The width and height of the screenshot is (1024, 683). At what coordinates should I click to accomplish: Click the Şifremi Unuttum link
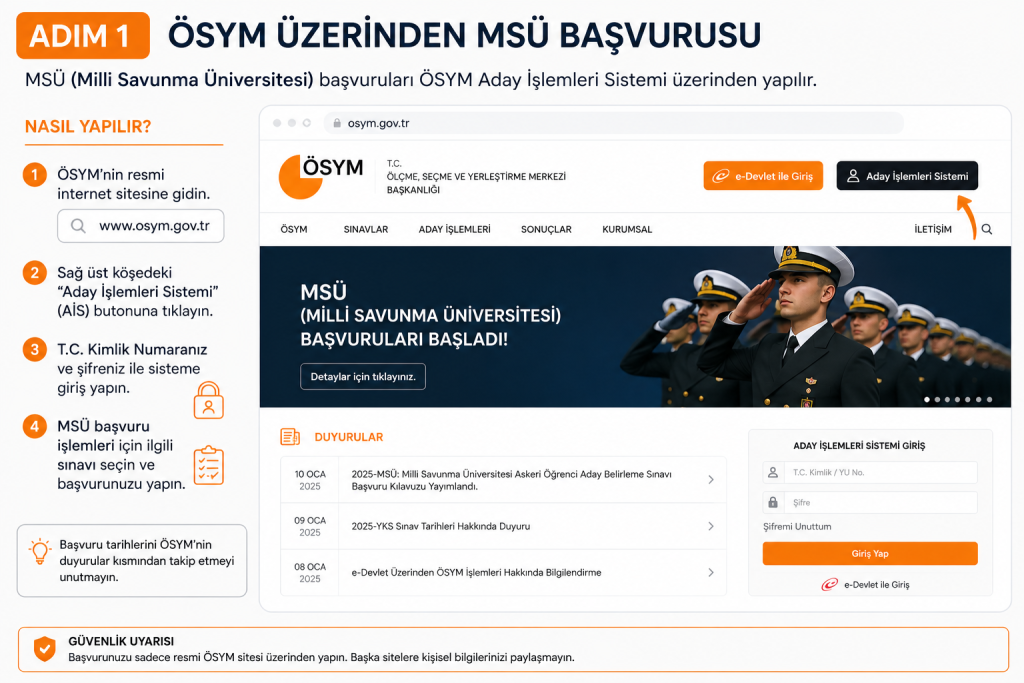(797, 526)
